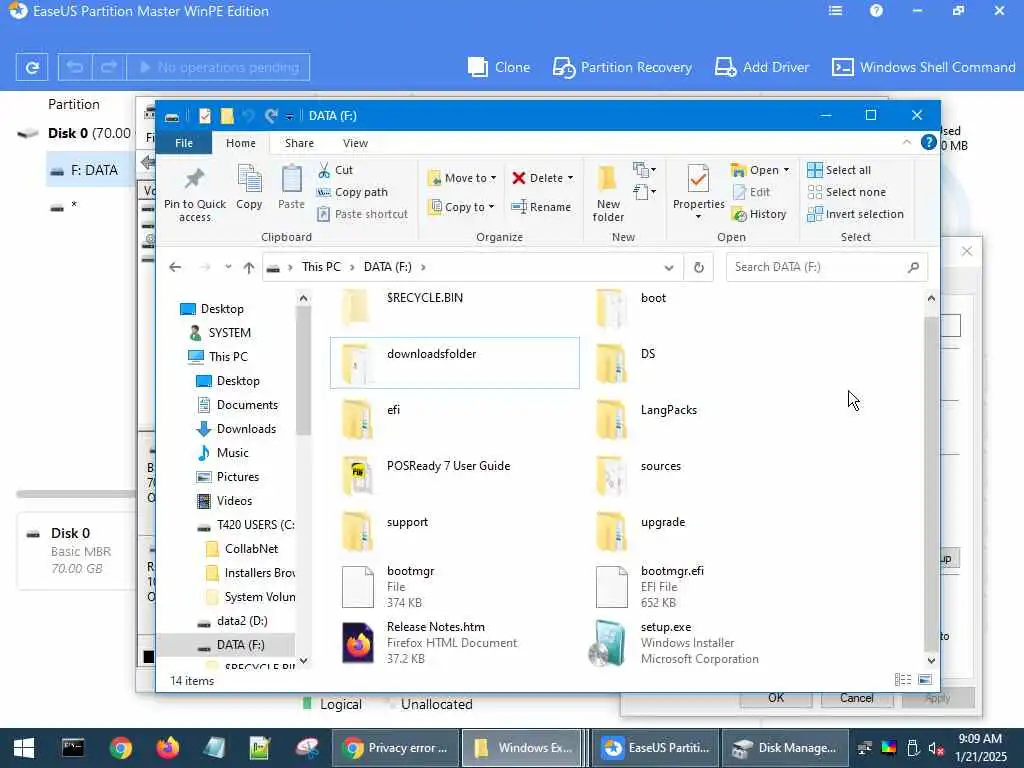Expand the Copy to dropdown

pyautogui.click(x=491, y=207)
